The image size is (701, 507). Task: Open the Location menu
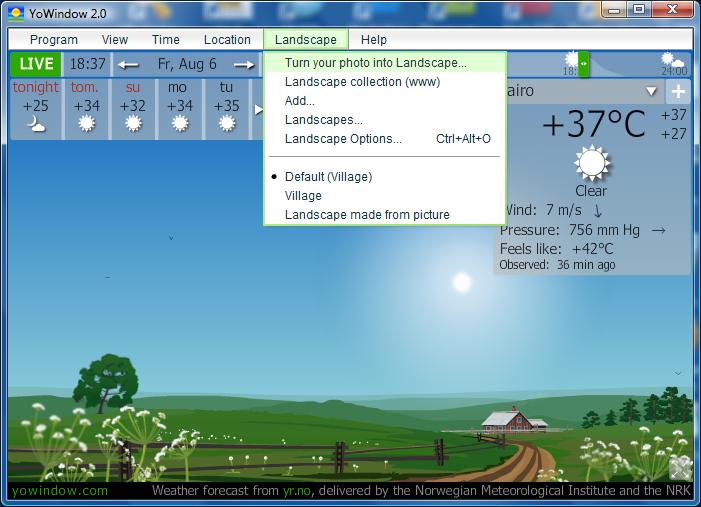[x=227, y=40]
